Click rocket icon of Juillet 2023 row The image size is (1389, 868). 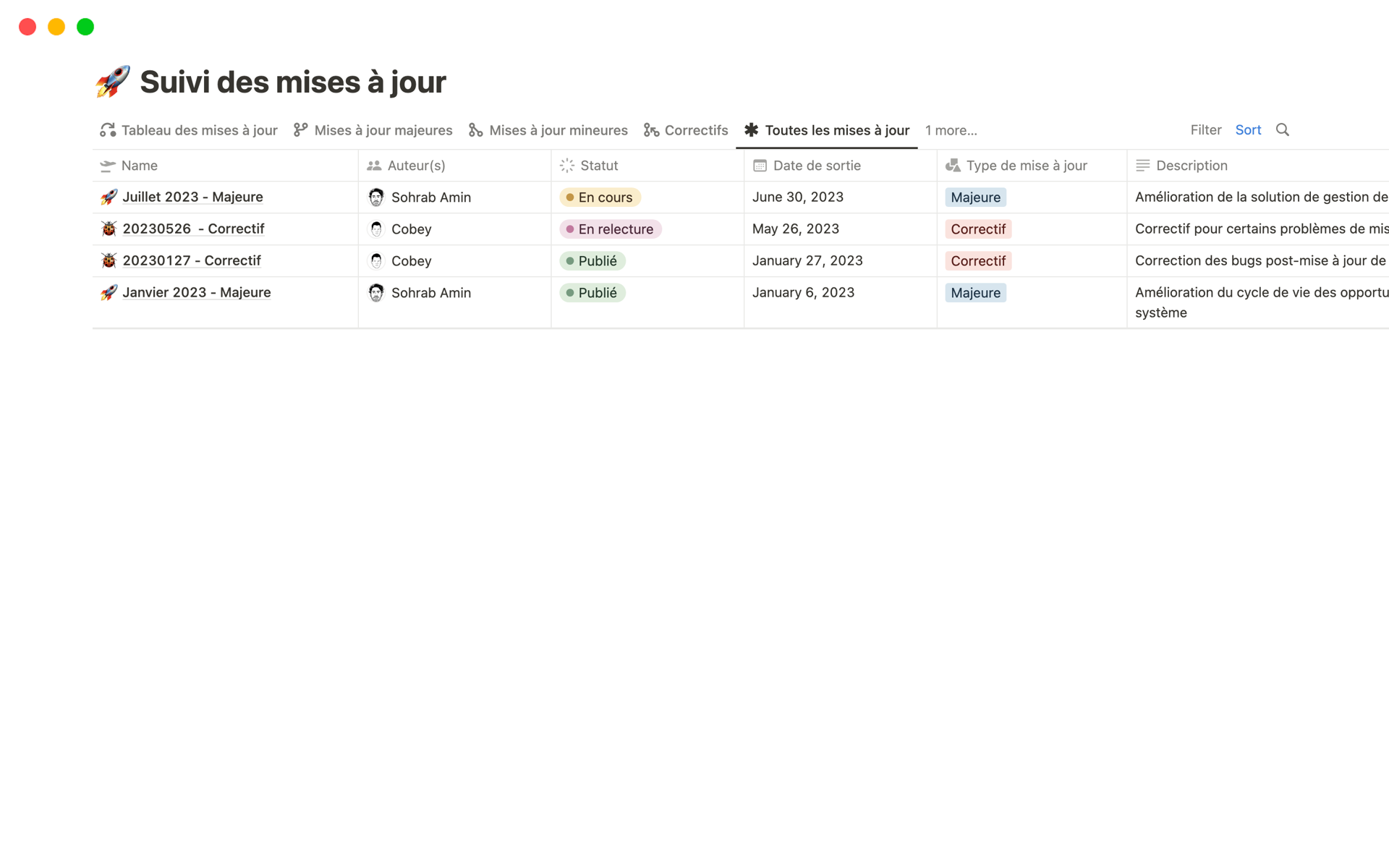pos(109,197)
